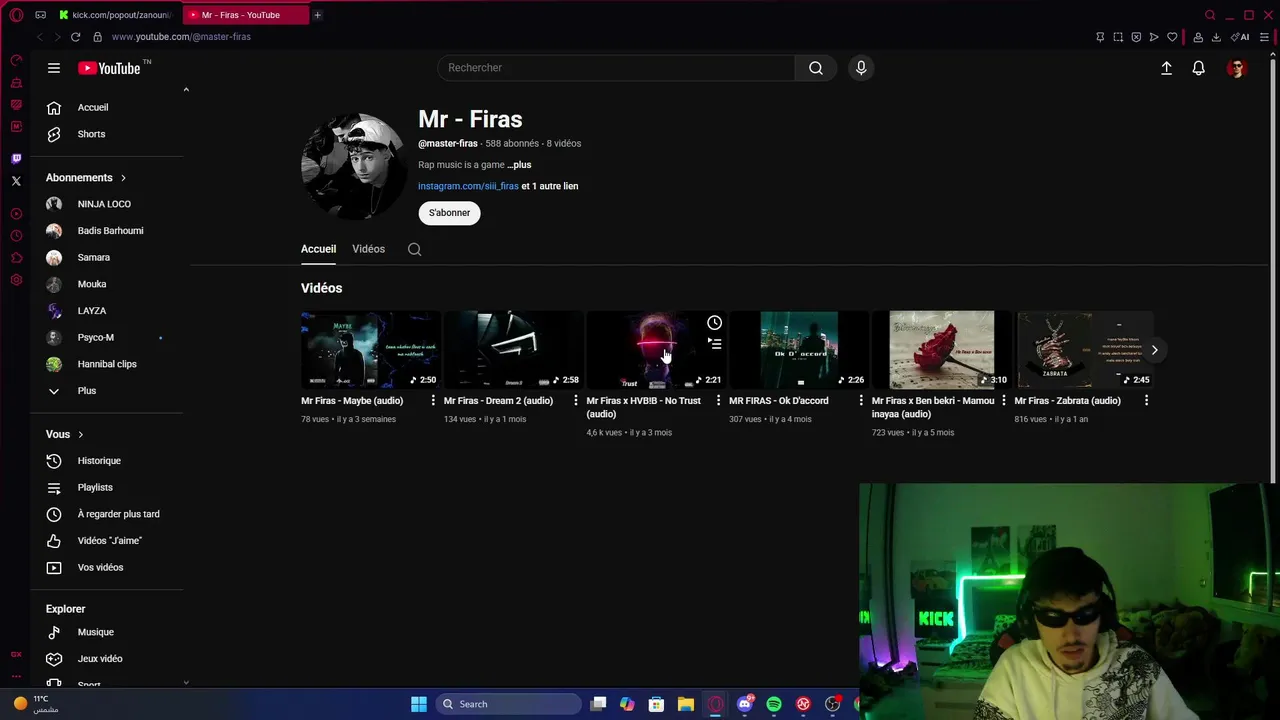Show next videos with carousel arrow
Image resolution: width=1280 pixels, height=720 pixels.
click(x=1154, y=350)
